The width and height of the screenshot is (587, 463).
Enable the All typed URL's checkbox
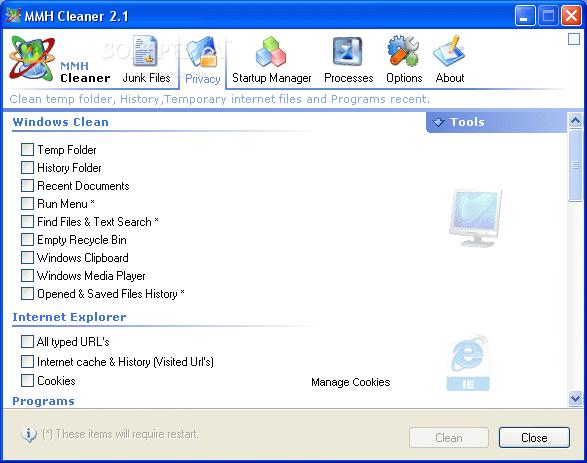click(27, 341)
